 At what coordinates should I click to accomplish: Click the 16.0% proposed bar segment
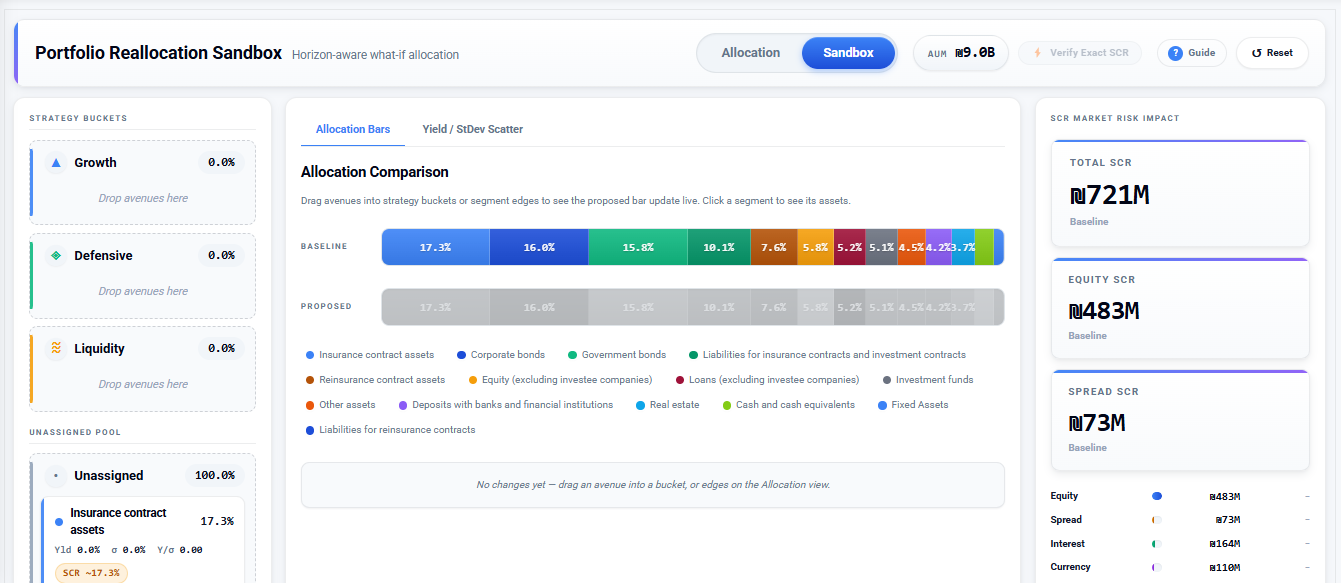538,307
